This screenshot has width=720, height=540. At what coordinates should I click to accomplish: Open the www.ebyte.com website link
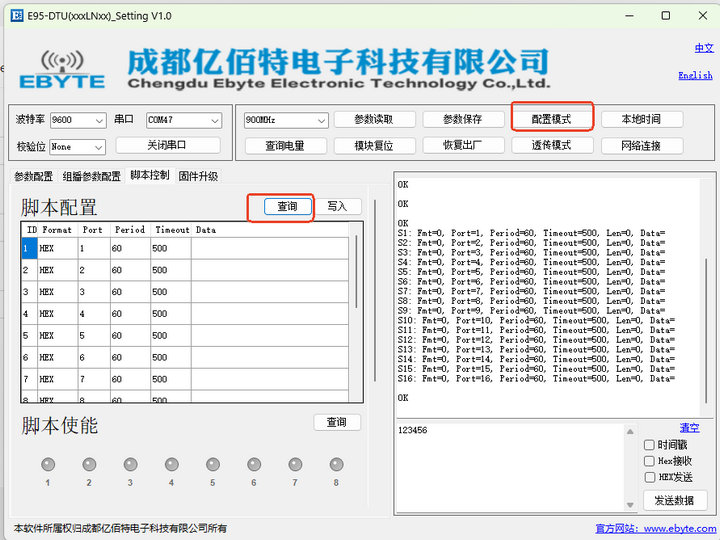pos(679,528)
